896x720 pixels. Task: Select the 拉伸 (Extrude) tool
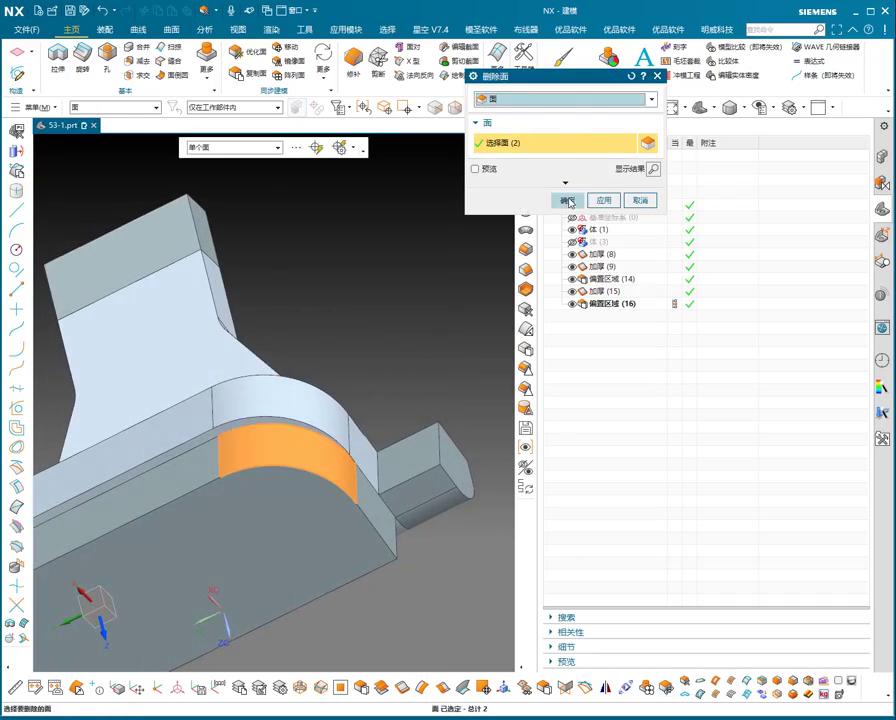pos(58,55)
